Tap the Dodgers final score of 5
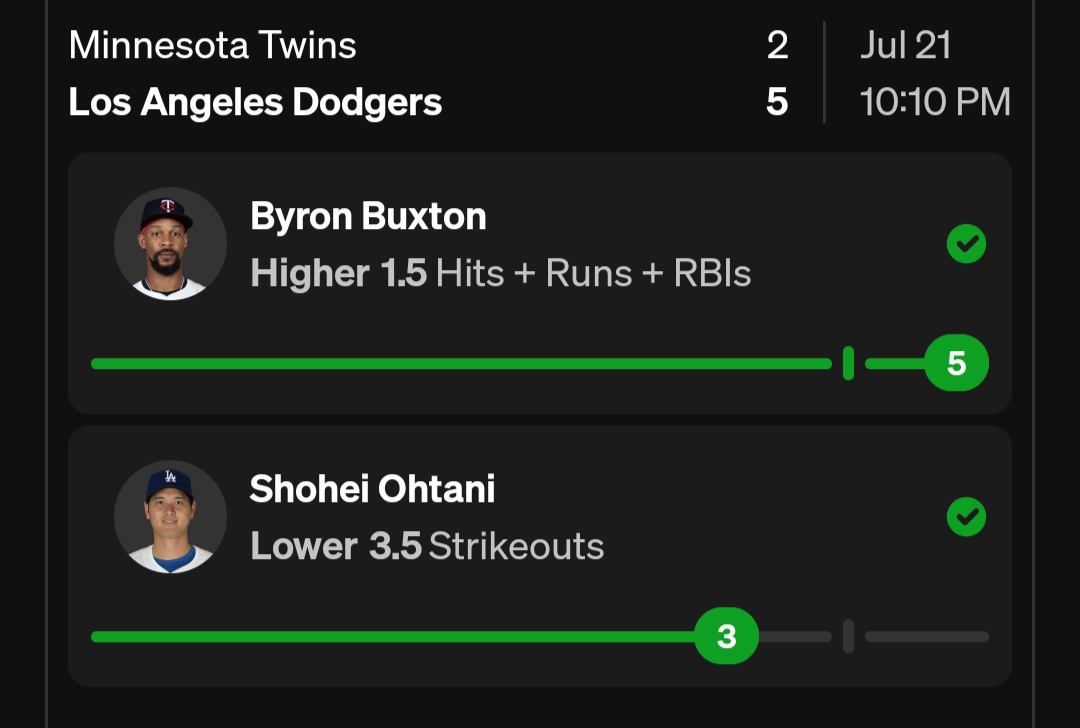 pyautogui.click(x=777, y=102)
